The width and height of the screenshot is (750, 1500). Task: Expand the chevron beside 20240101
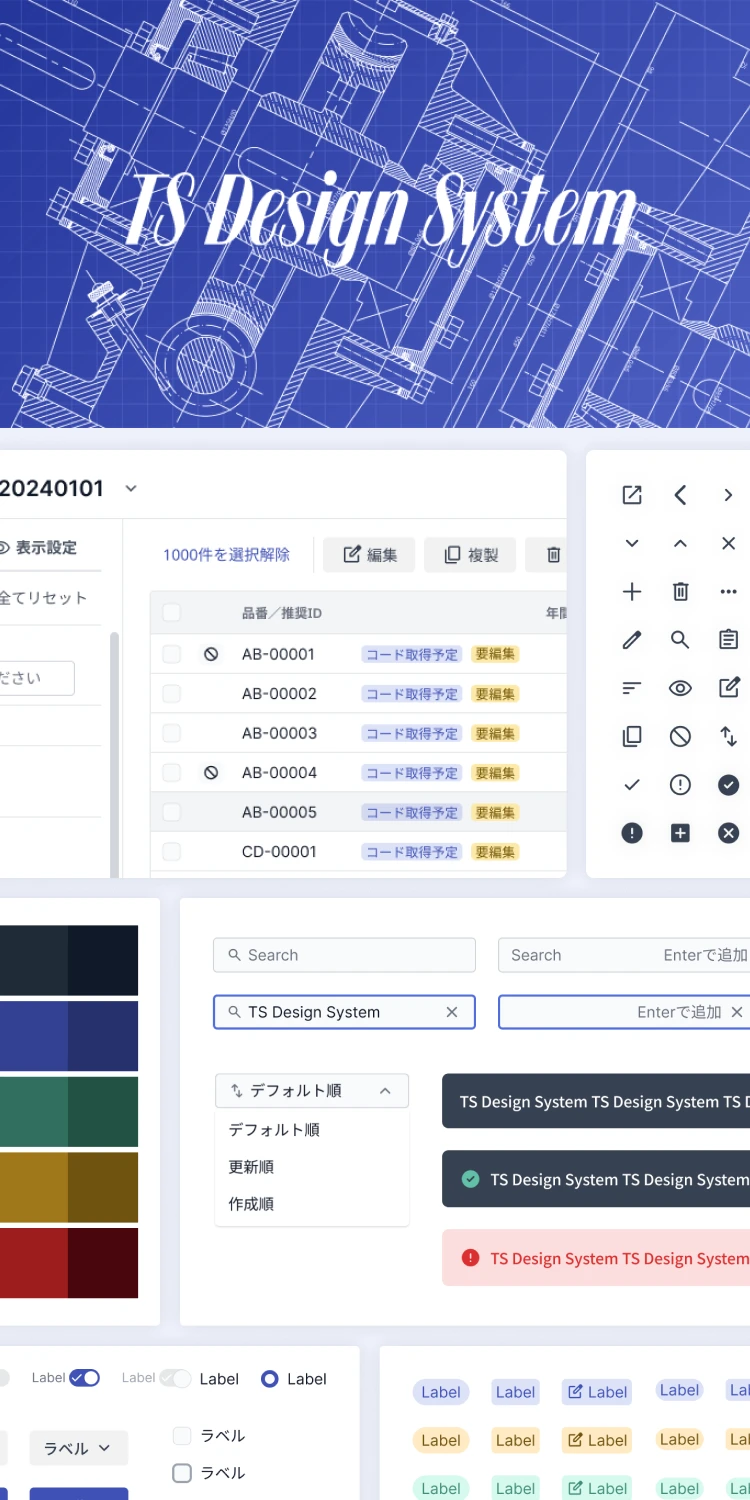[x=130, y=489]
